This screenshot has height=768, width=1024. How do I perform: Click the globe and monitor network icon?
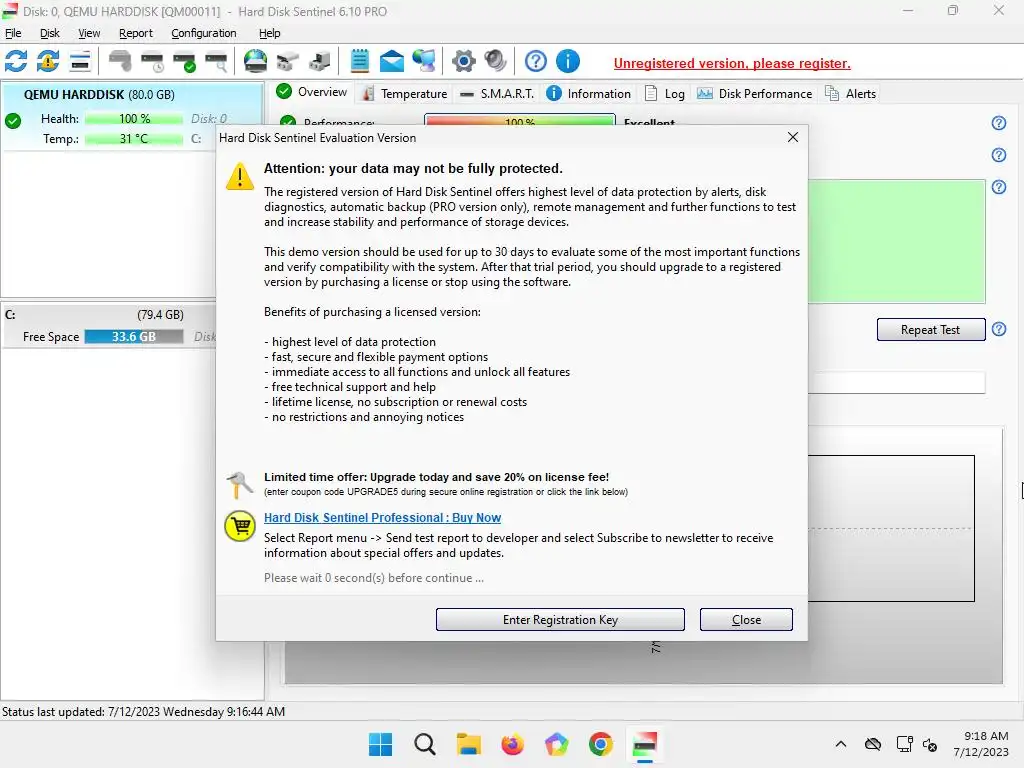(424, 61)
